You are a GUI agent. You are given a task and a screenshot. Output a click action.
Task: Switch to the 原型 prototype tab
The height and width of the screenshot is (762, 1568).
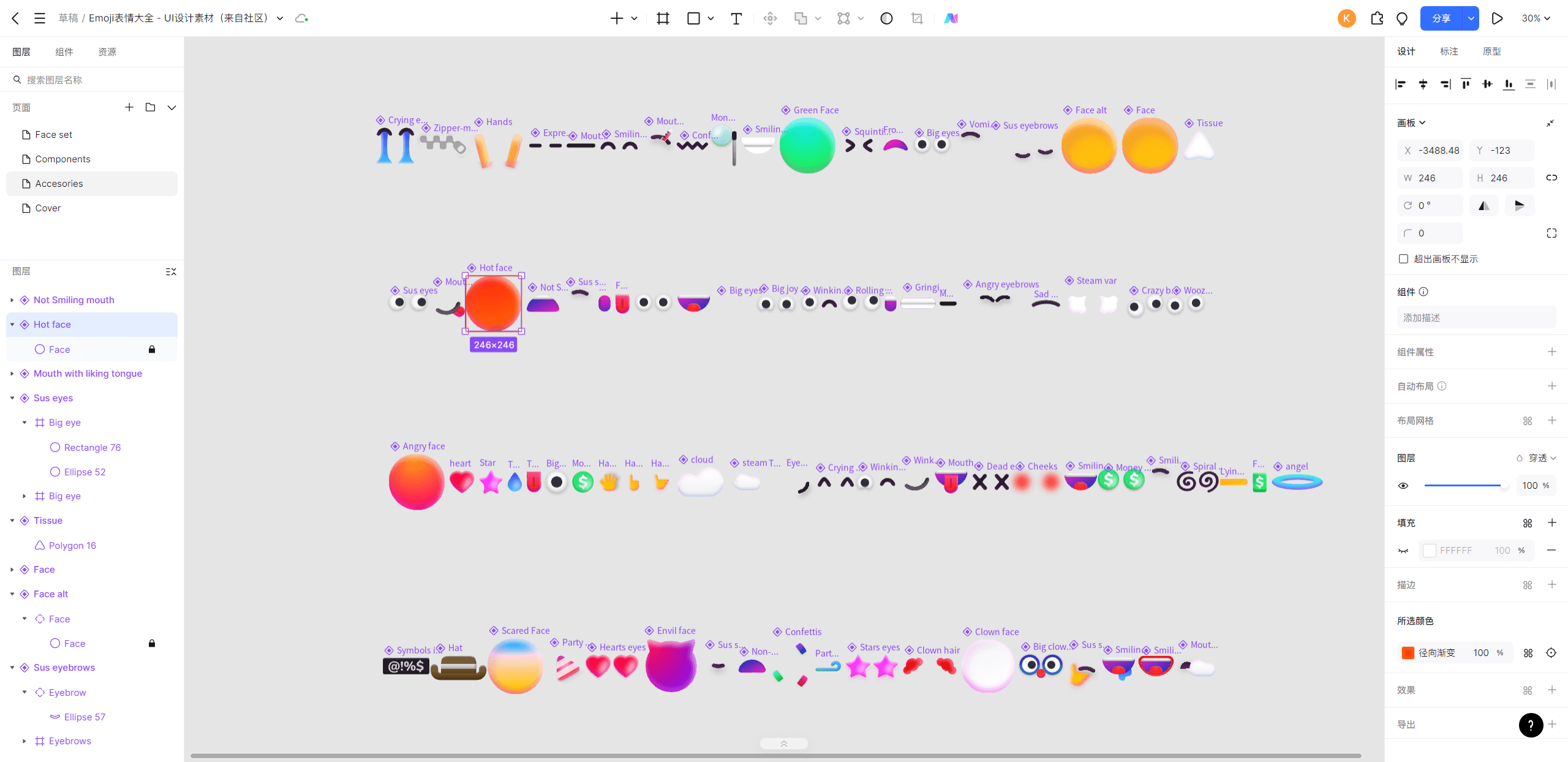(x=1491, y=51)
